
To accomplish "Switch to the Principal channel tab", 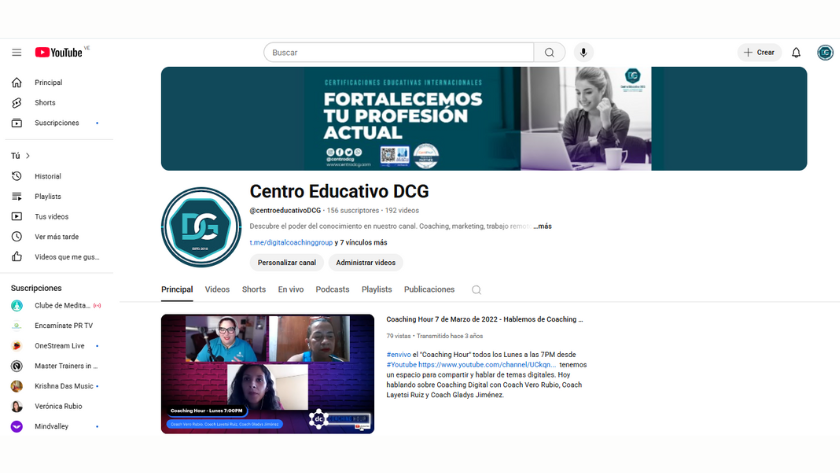I will click(177, 289).
